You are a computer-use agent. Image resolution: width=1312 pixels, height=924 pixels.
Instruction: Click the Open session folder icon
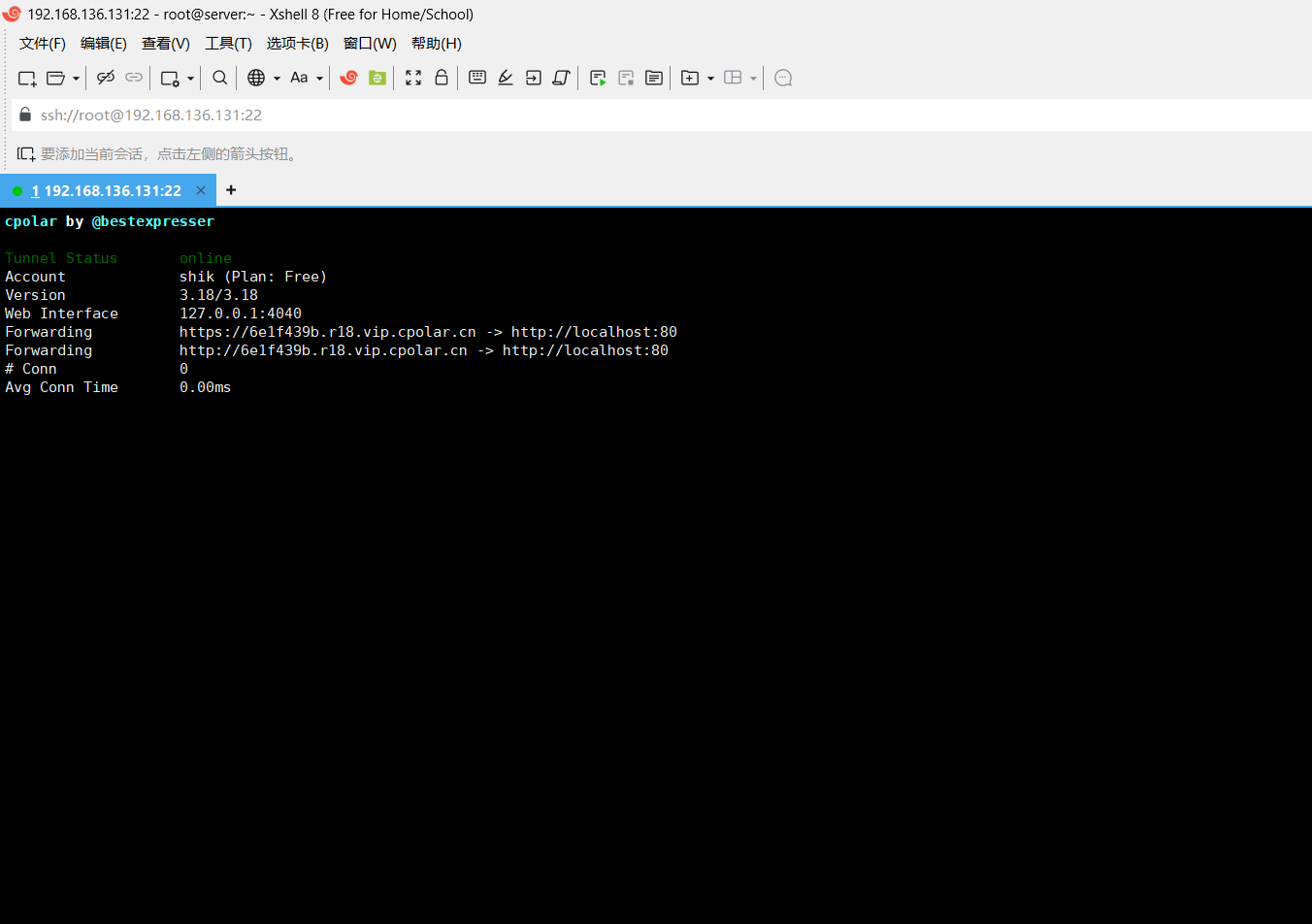56,78
